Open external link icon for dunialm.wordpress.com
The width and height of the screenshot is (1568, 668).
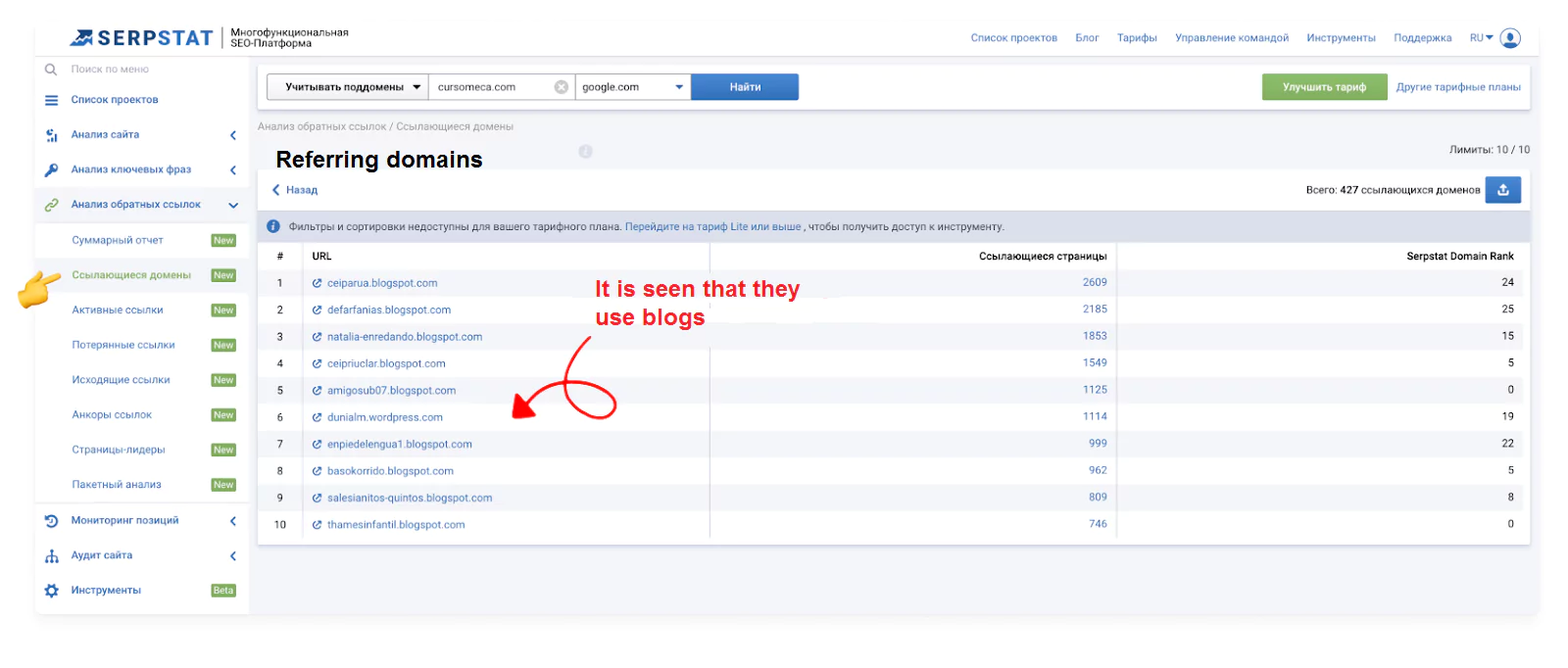pos(317,417)
